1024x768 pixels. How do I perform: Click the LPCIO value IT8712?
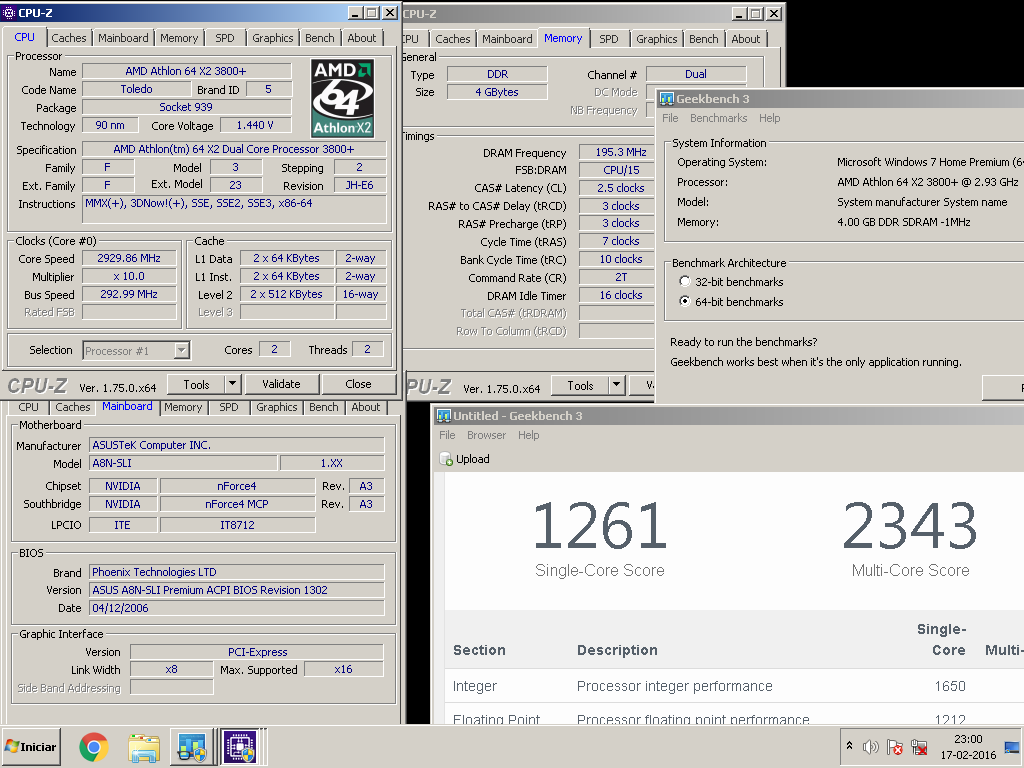237,525
